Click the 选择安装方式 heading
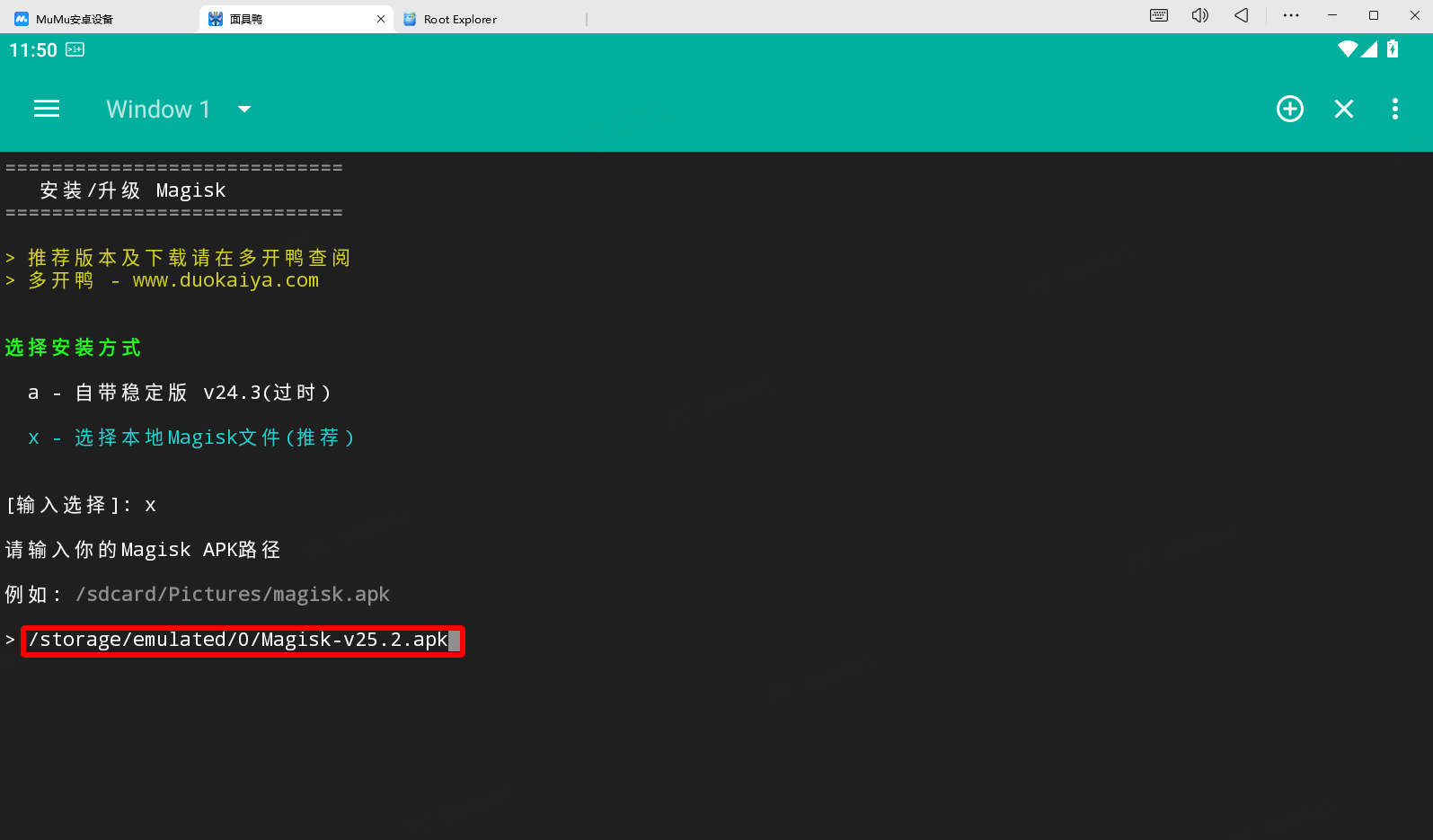The image size is (1433, 840). [x=73, y=348]
